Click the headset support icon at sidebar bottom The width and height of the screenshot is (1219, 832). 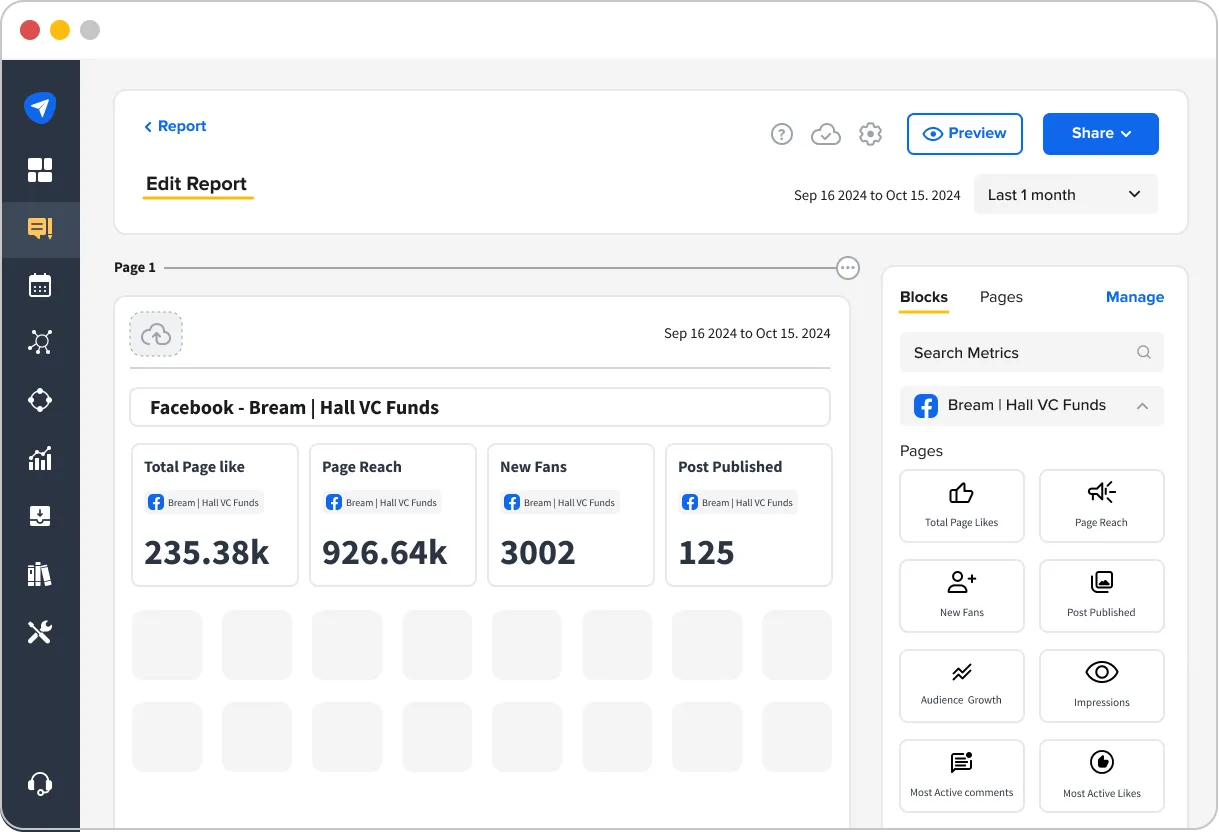pyautogui.click(x=41, y=784)
